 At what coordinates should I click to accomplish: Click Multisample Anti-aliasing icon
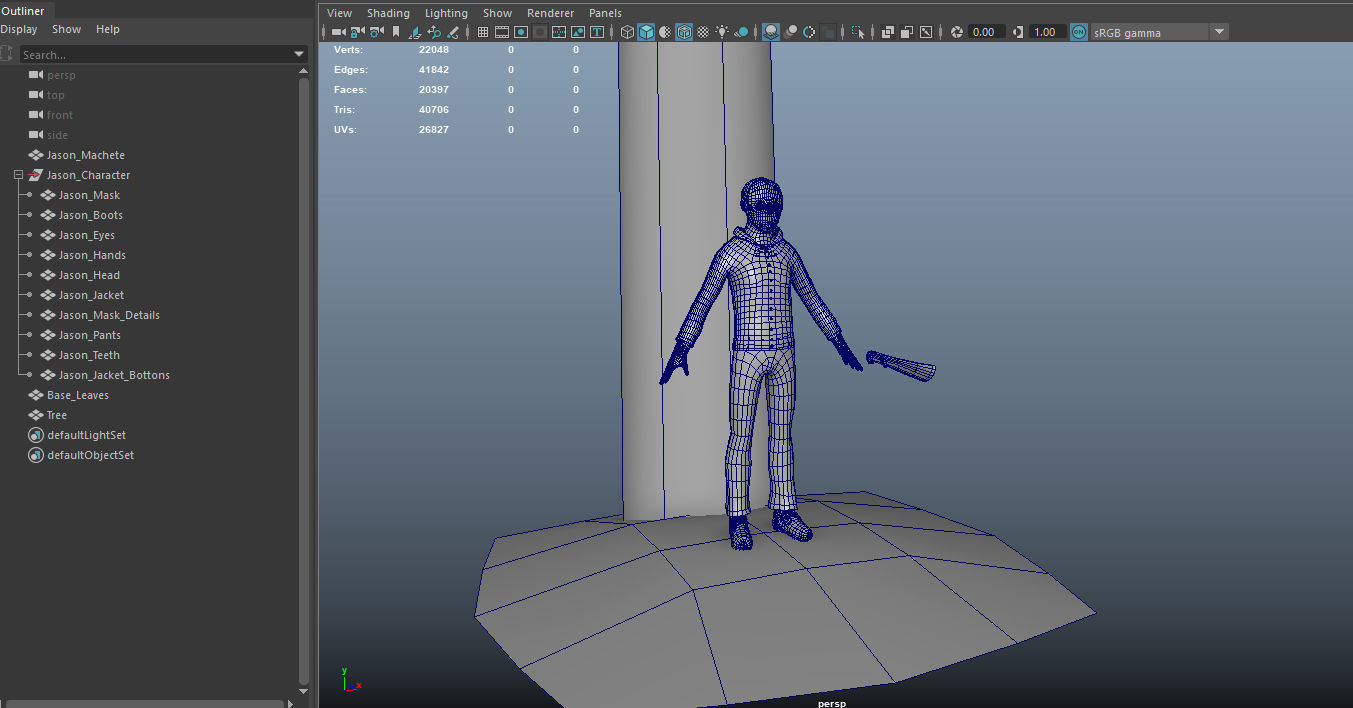[x=809, y=32]
